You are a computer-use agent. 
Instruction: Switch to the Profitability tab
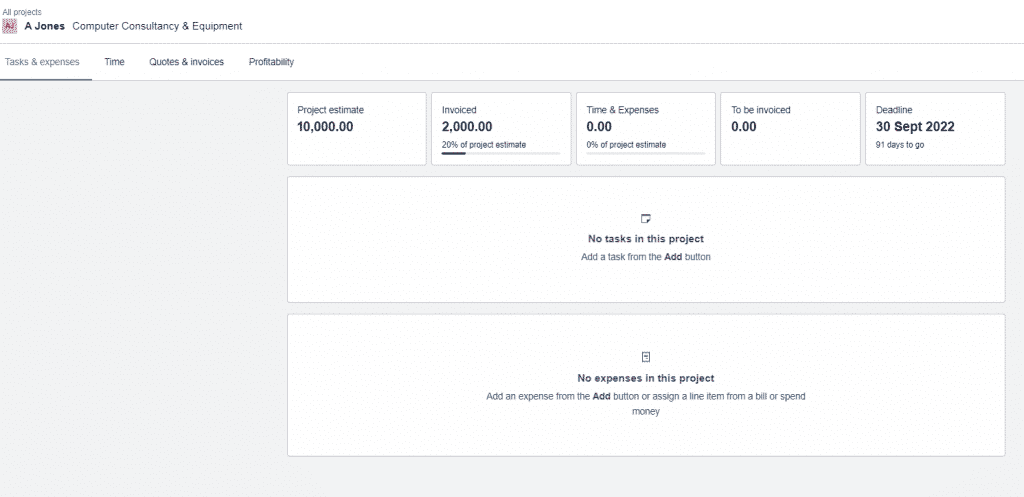pos(272,62)
